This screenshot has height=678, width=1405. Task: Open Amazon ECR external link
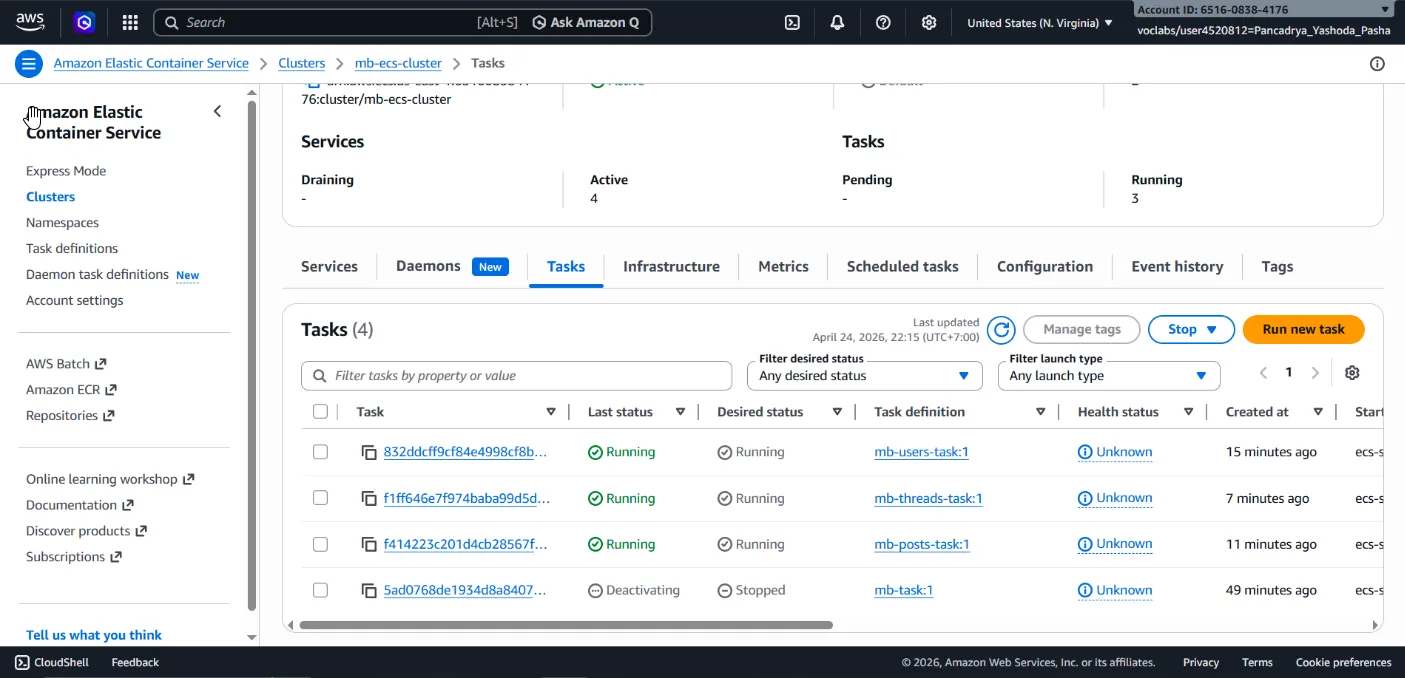(x=71, y=389)
